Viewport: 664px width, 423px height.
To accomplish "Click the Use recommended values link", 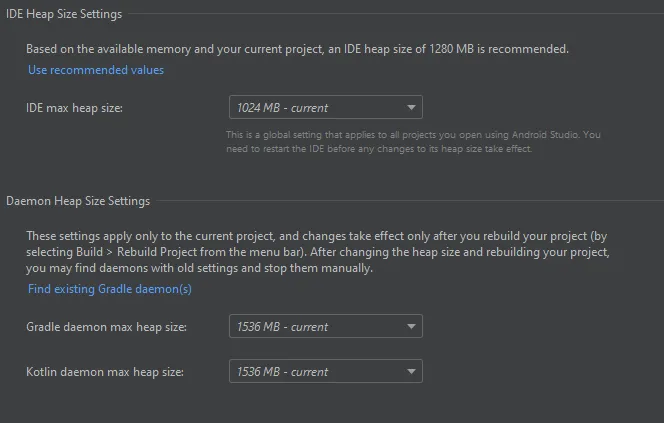I will [x=96, y=70].
